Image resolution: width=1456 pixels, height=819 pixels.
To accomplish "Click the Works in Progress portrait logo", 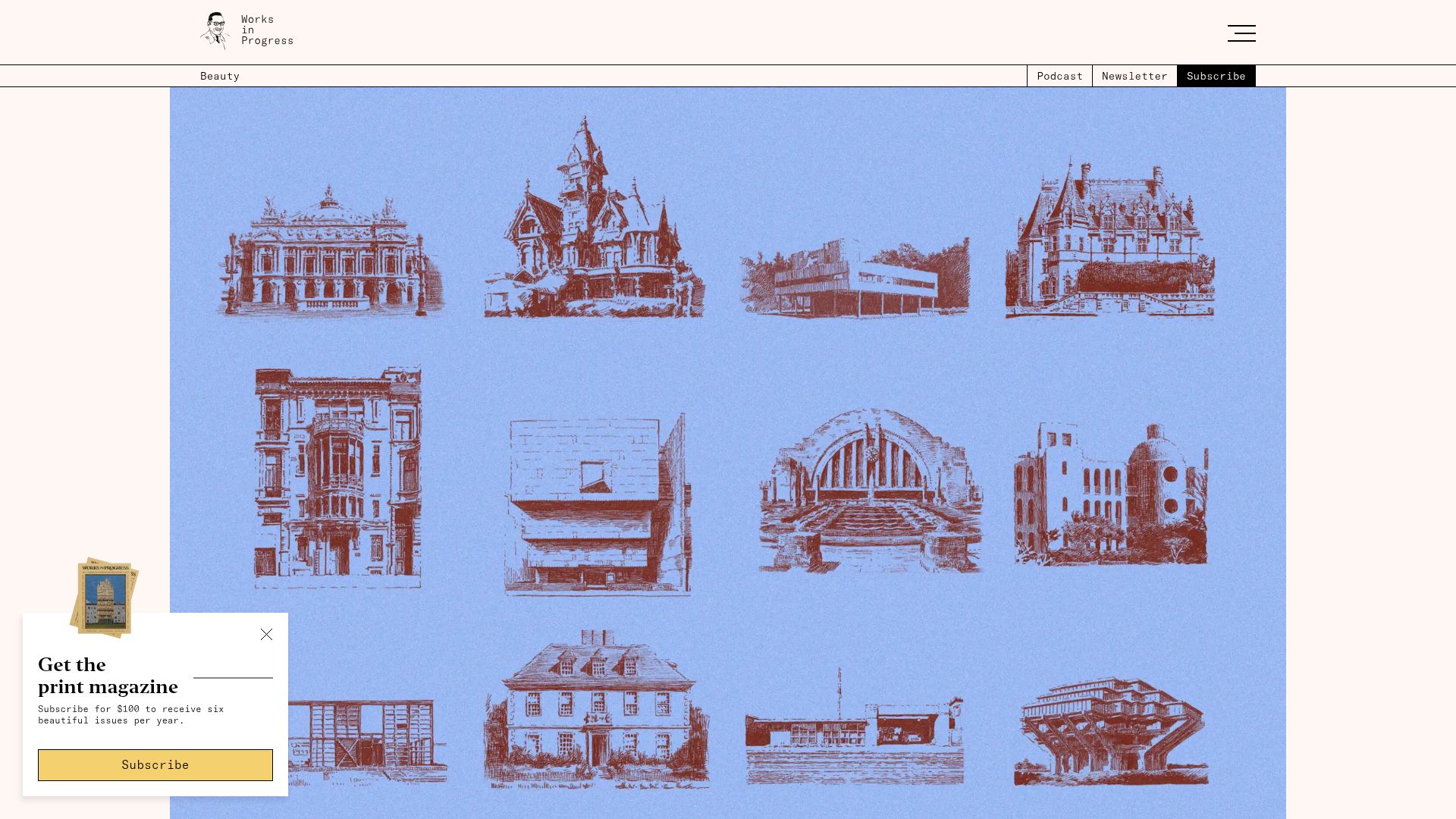I will (215, 31).
